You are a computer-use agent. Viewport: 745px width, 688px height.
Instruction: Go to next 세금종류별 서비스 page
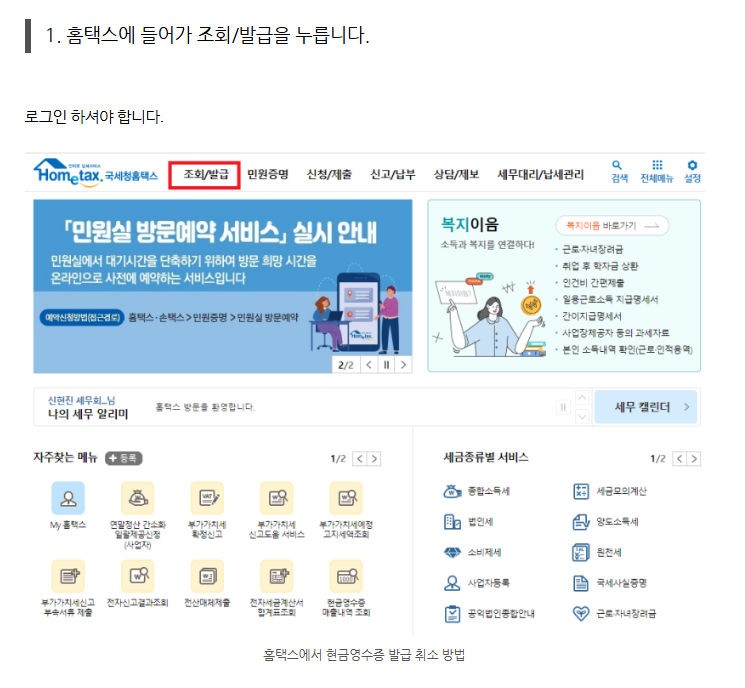tap(694, 459)
